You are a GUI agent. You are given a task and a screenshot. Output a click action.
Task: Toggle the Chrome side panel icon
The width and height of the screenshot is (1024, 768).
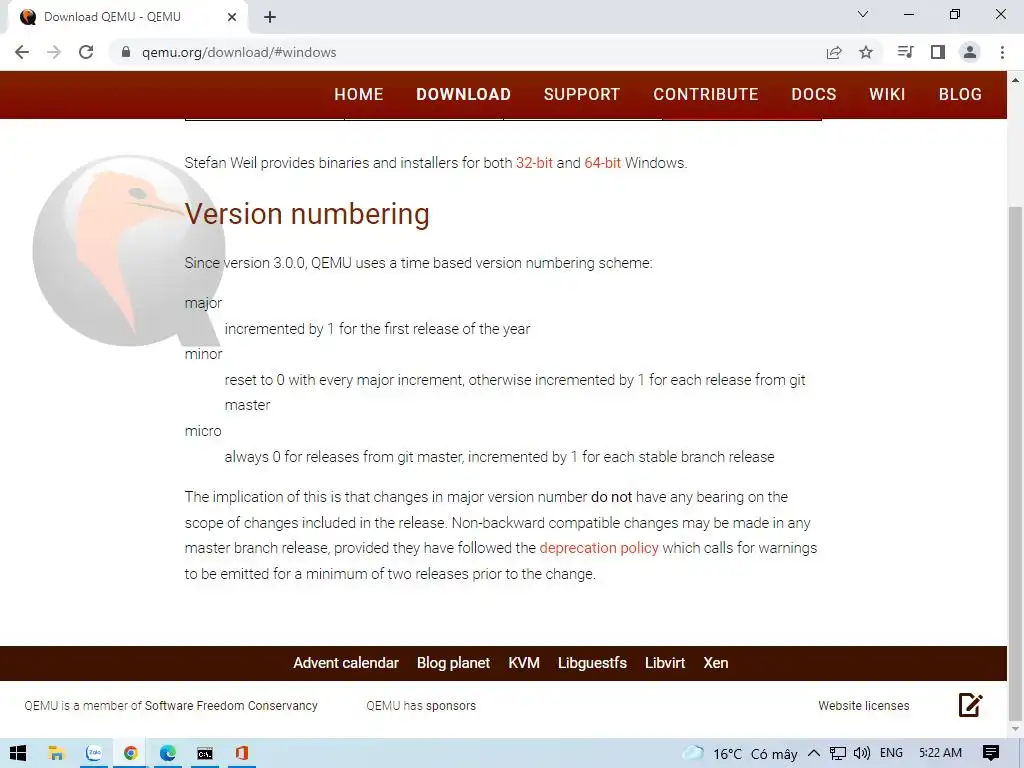pos(938,52)
